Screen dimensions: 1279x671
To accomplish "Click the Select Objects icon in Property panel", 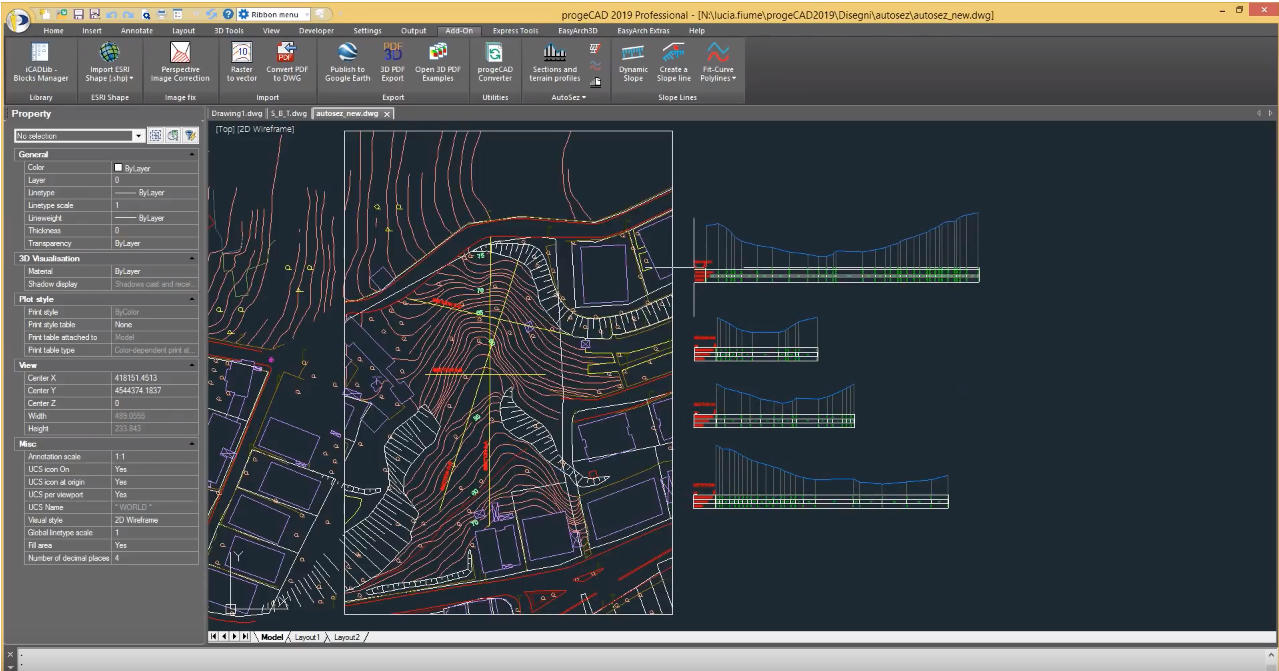I will [173, 135].
